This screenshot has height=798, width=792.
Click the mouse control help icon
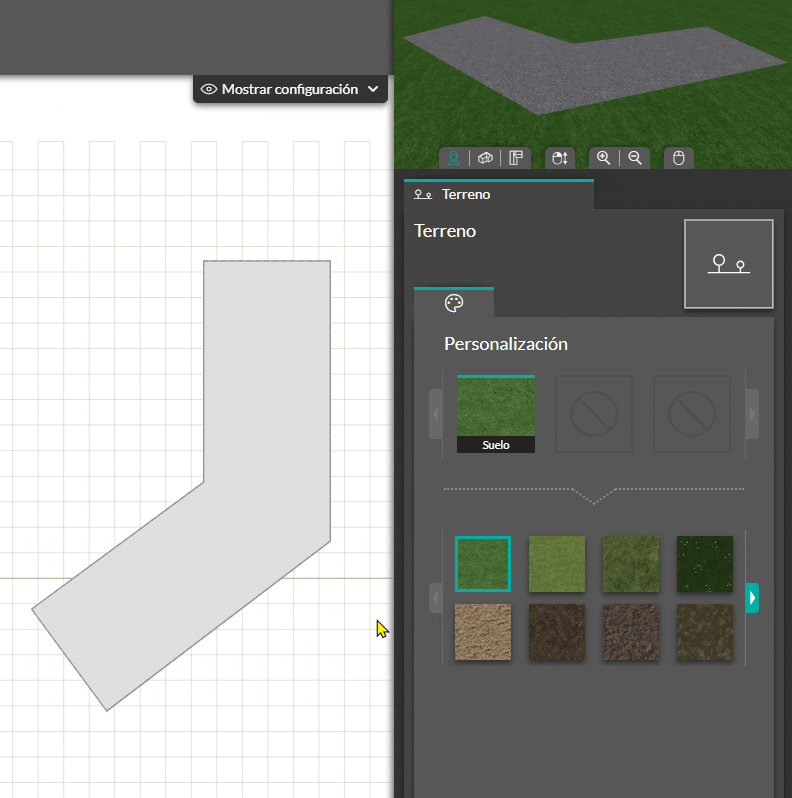[x=678, y=158]
